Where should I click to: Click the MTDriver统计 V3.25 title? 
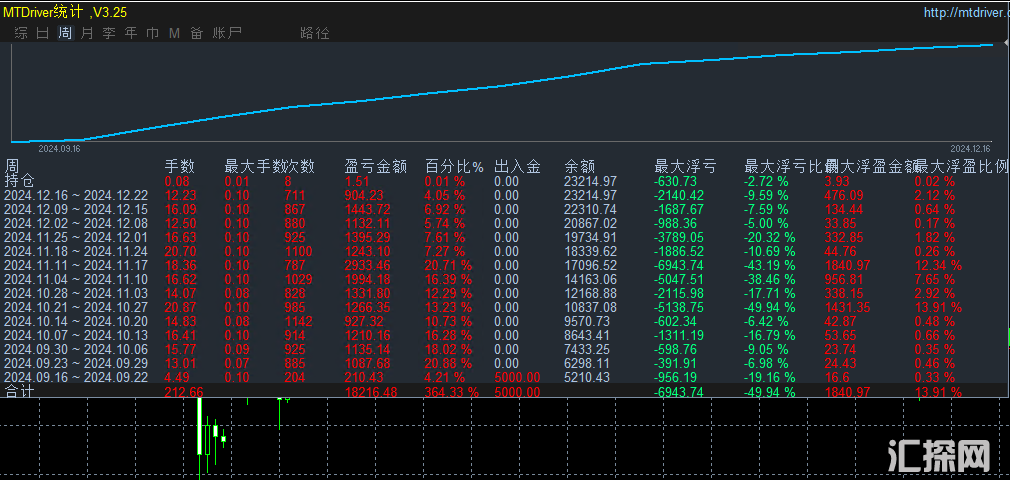tap(62, 12)
